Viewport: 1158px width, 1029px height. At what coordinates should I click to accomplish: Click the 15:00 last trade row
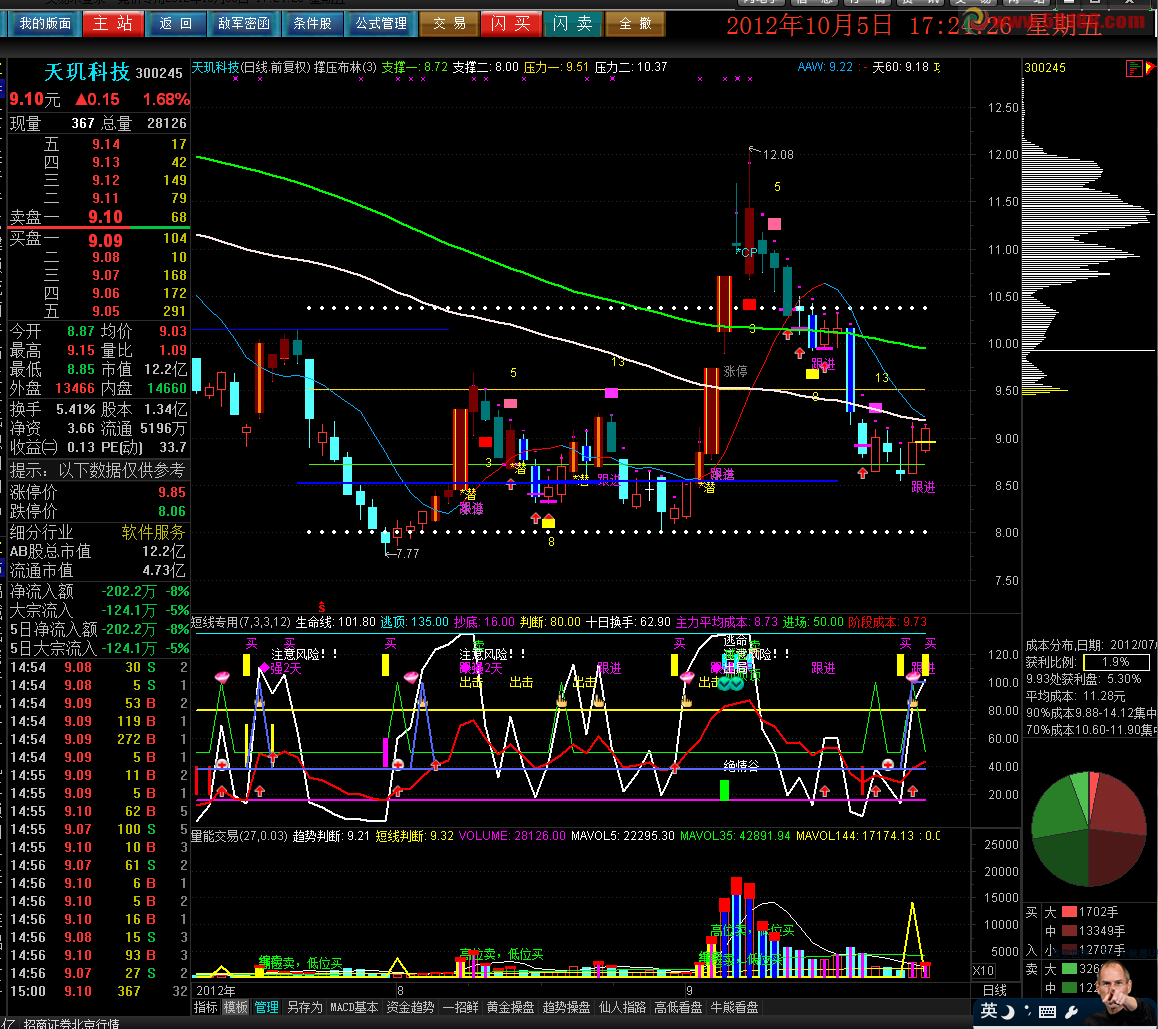97,991
